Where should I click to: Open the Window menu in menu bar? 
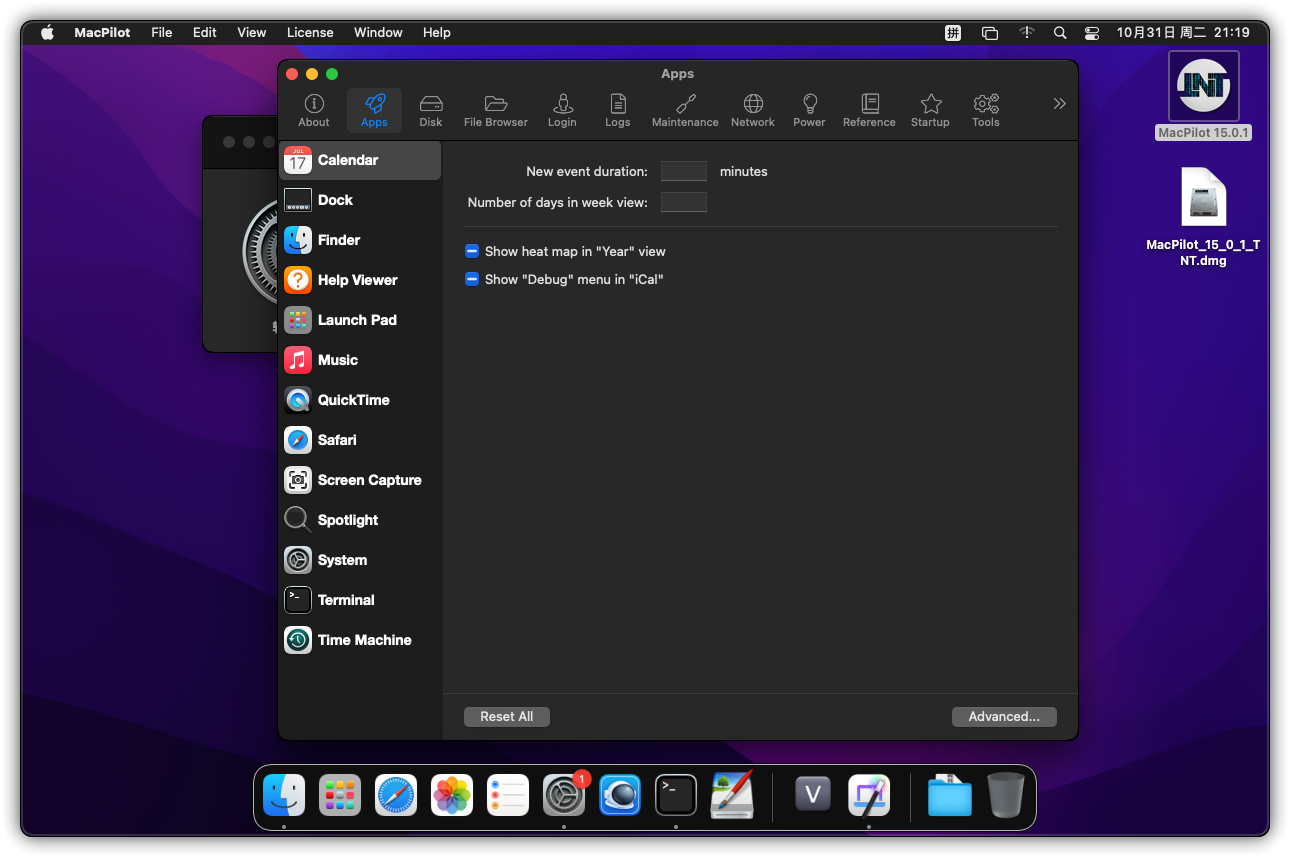pos(378,32)
